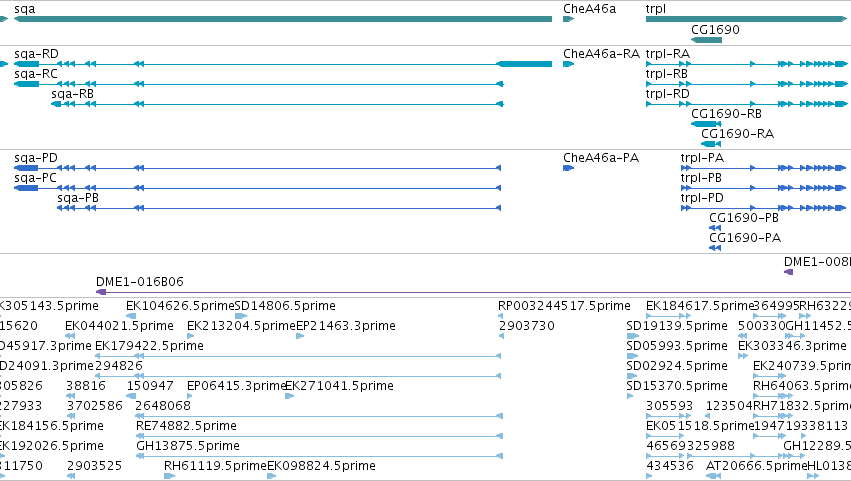Select the sqa-PB protein label

point(78,198)
